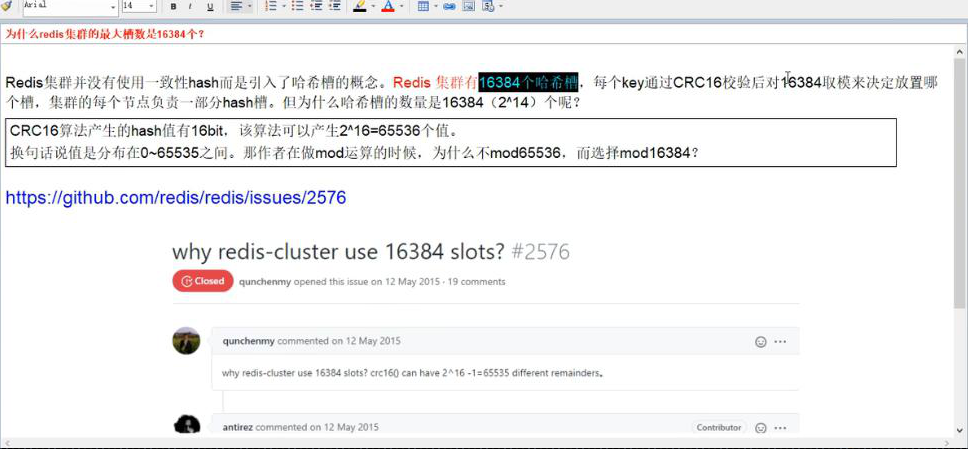Open the highlight color dropdown arrow
The width and height of the screenshot is (968, 449).
[373, 6]
